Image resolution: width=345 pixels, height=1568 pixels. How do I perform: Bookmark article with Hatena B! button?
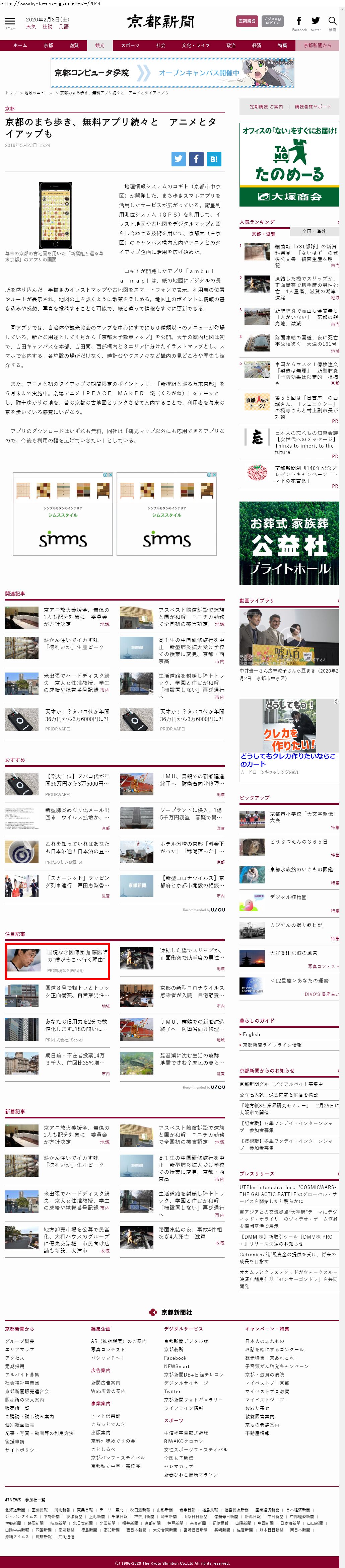[213, 159]
